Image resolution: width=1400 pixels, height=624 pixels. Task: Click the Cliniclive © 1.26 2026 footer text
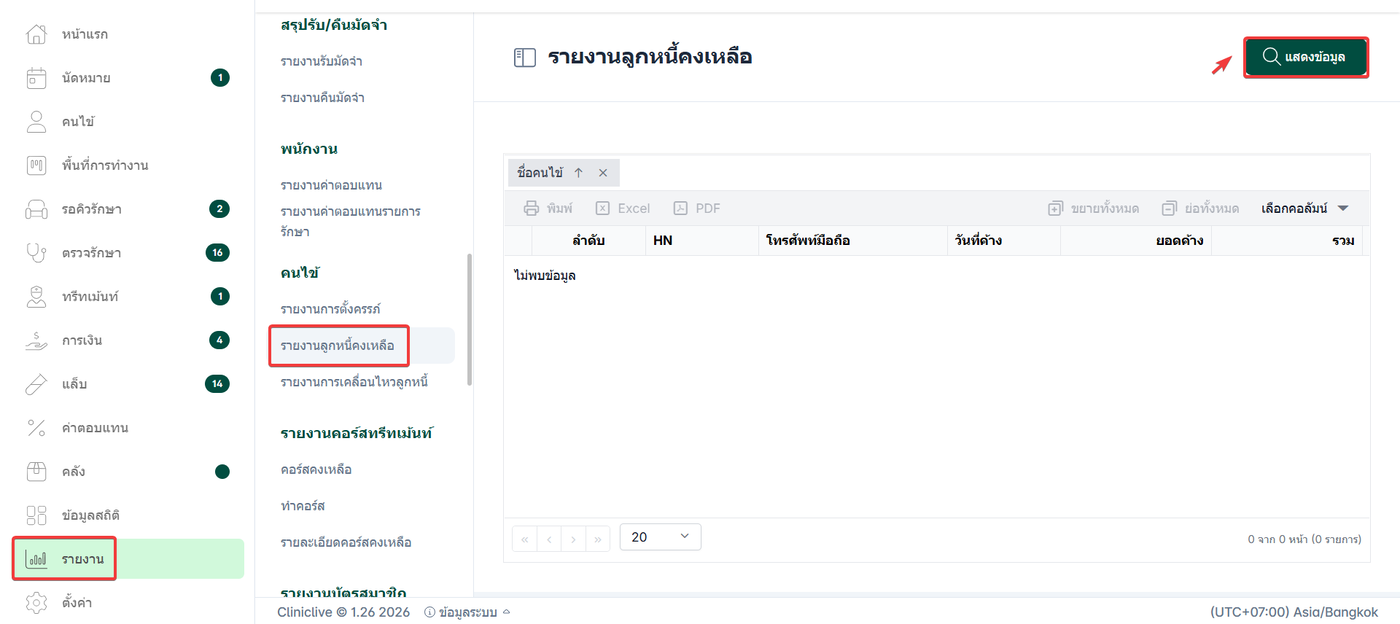point(345,612)
